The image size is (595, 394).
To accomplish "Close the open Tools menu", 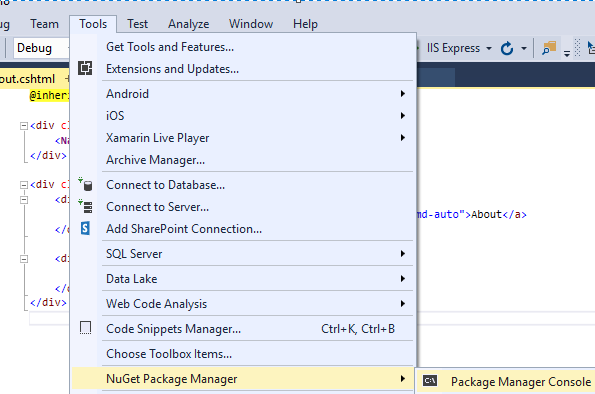I will coord(93,24).
